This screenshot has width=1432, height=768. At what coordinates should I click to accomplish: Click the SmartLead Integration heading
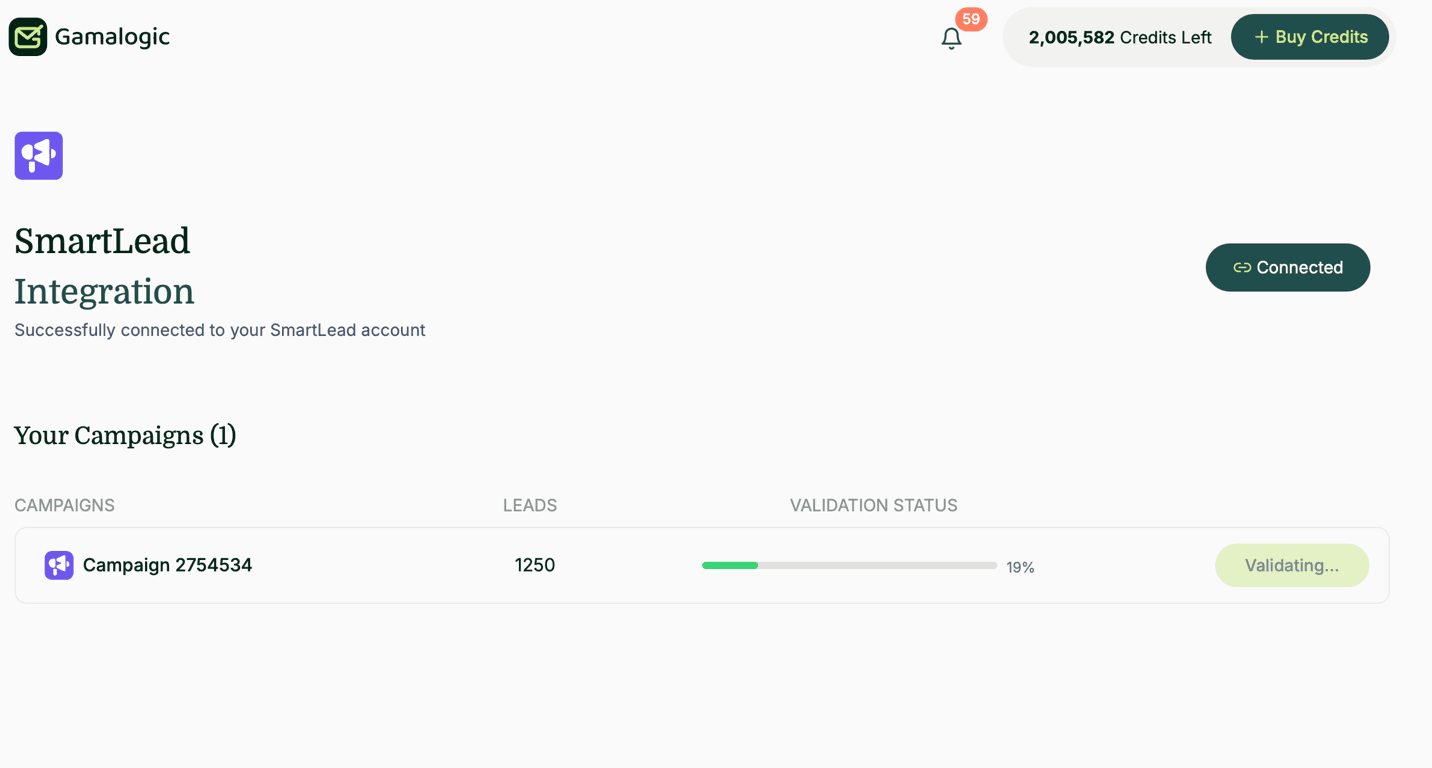click(102, 265)
